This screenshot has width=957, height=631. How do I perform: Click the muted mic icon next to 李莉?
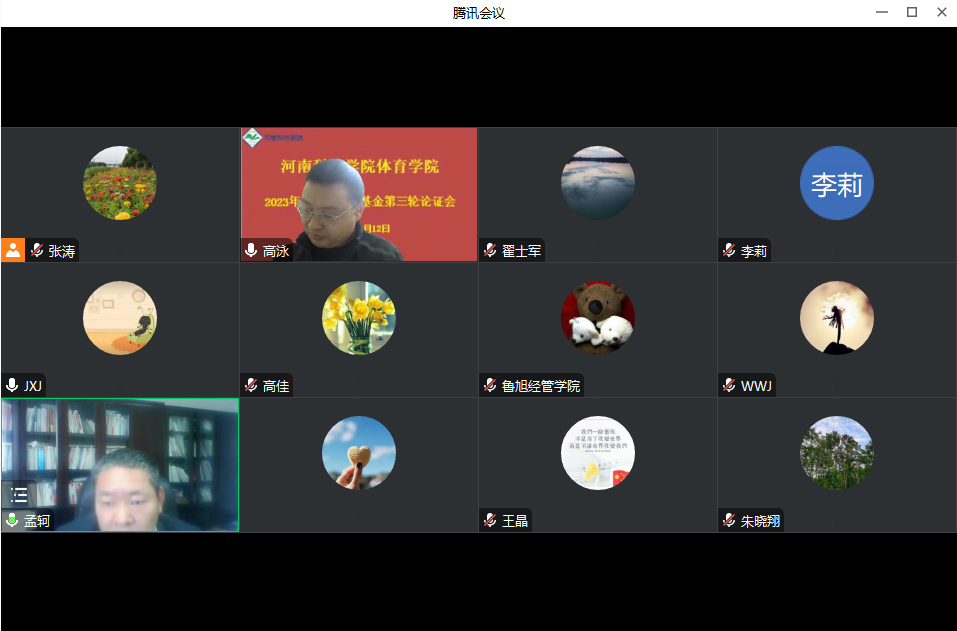tap(729, 251)
